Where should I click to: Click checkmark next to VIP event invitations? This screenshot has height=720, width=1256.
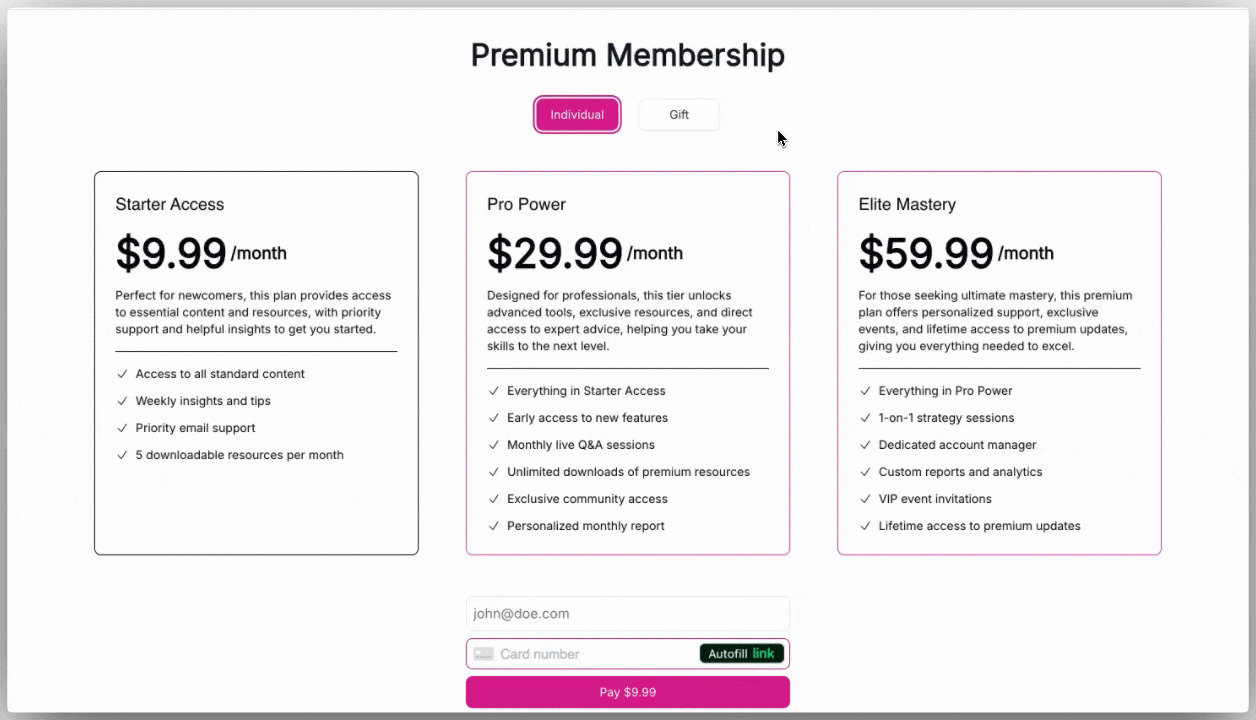point(865,499)
